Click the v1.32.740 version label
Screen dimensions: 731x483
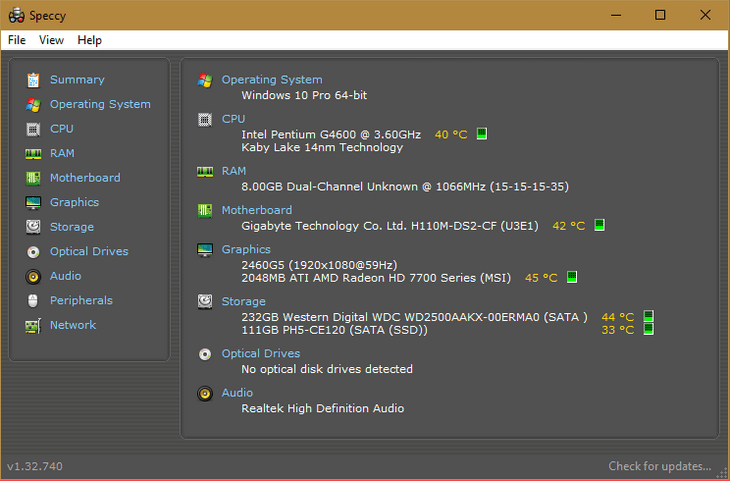tap(34, 466)
